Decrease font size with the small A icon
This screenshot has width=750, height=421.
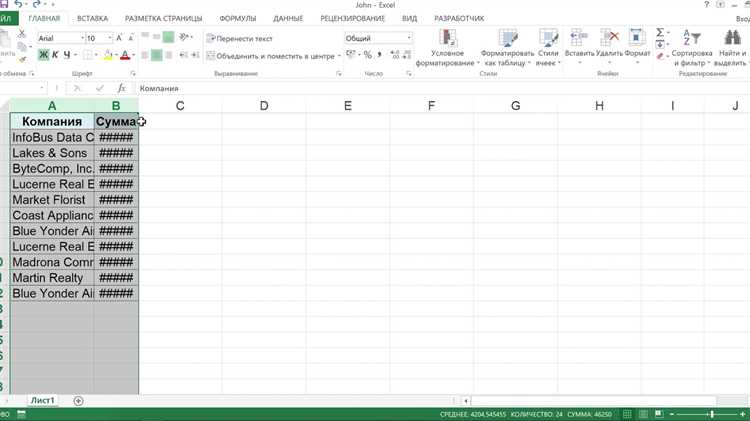coord(131,38)
